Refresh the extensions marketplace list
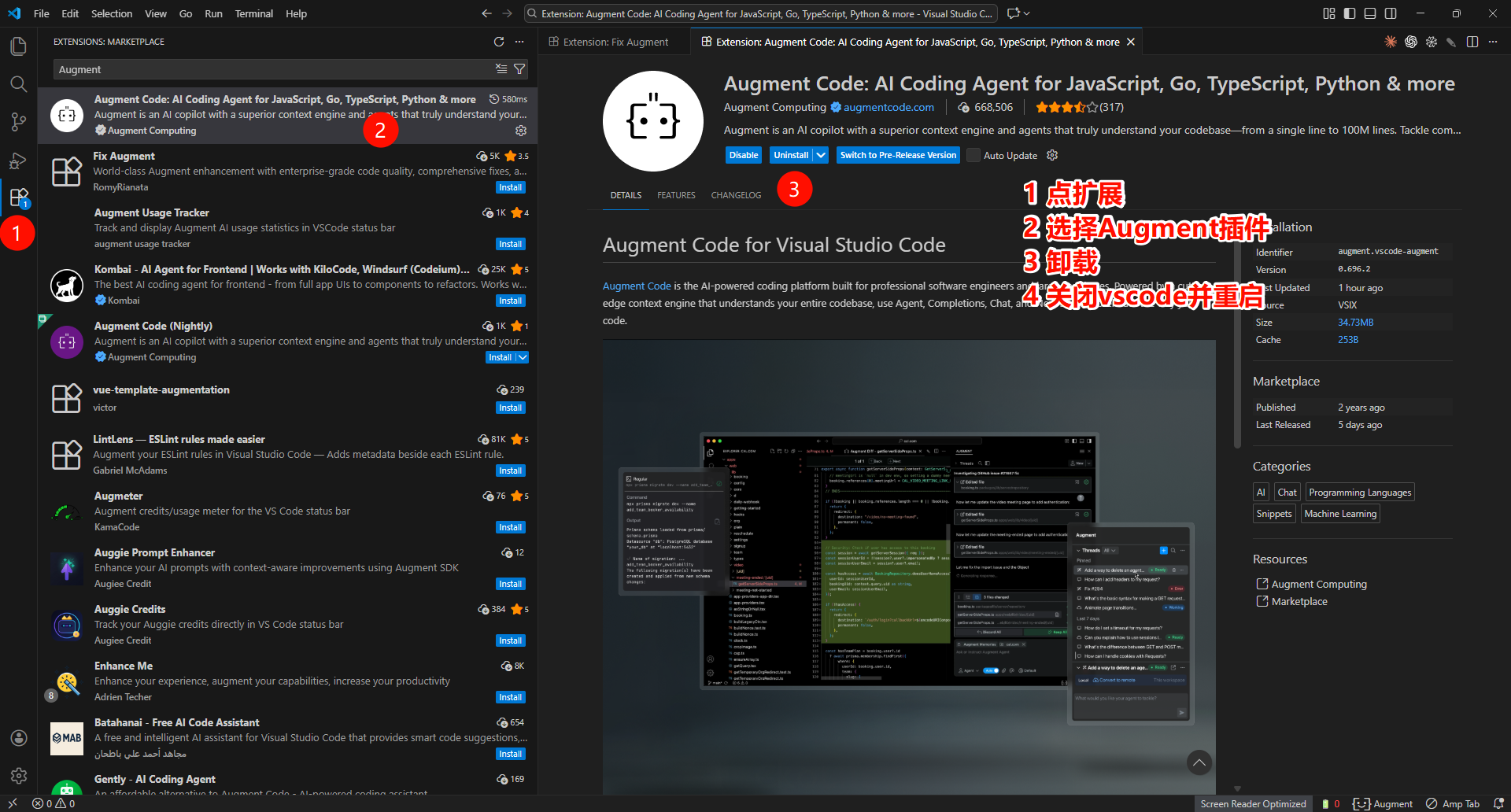1511x812 pixels. (x=499, y=42)
